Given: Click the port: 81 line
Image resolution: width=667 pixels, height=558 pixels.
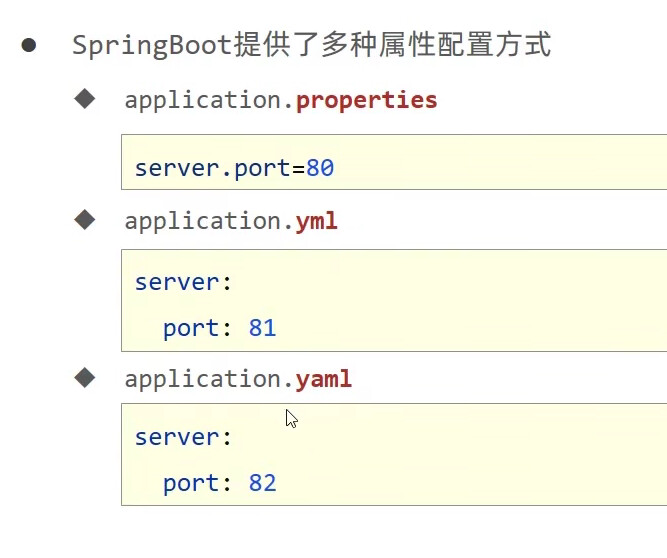Looking at the screenshot, I should (219, 328).
